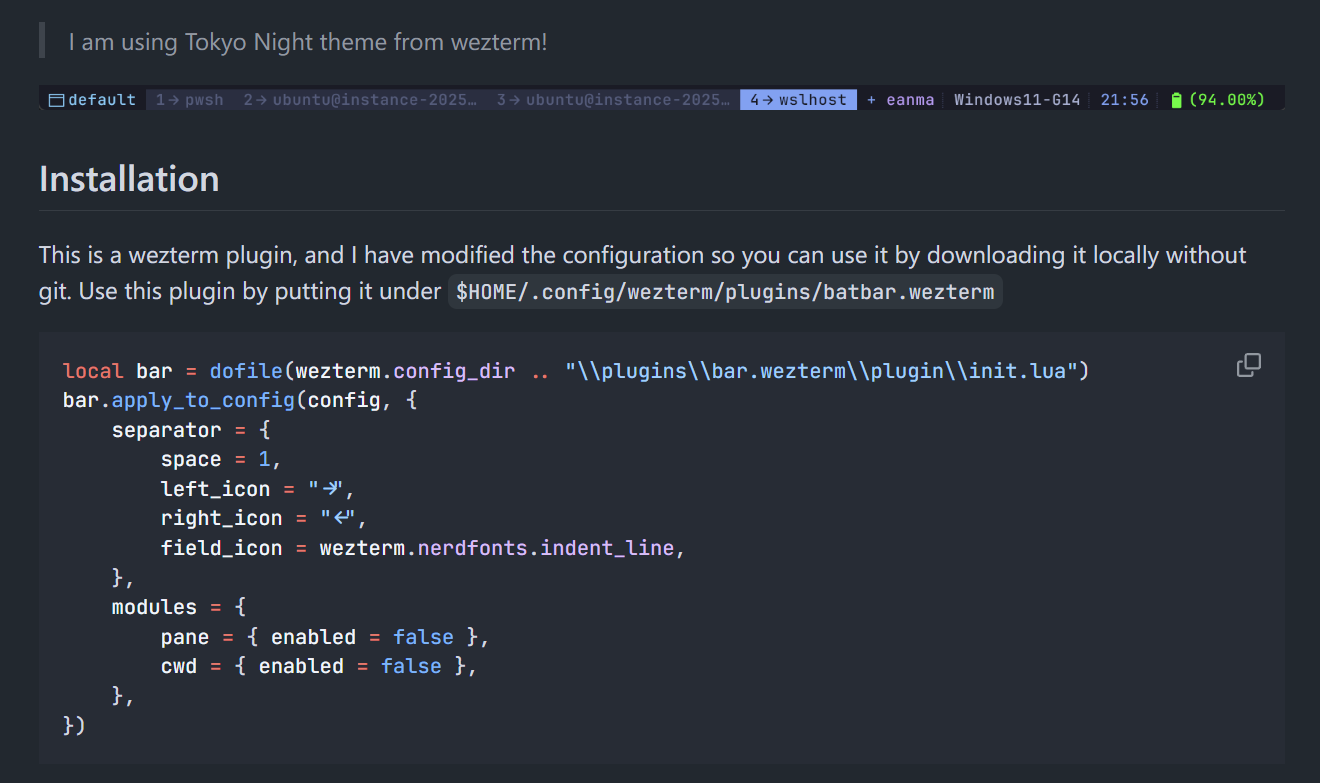Open tab 3 ubuntu@instance
The image size is (1320, 783).
(x=613, y=100)
